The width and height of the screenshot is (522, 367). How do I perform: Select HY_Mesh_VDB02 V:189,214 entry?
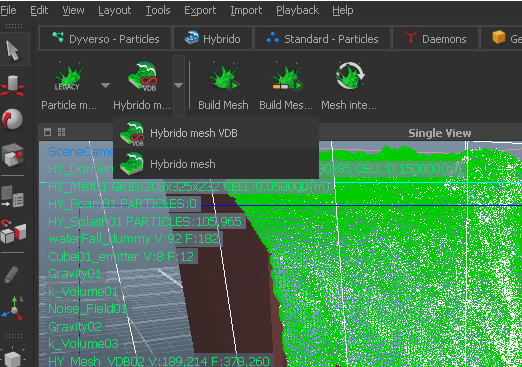pos(159,361)
